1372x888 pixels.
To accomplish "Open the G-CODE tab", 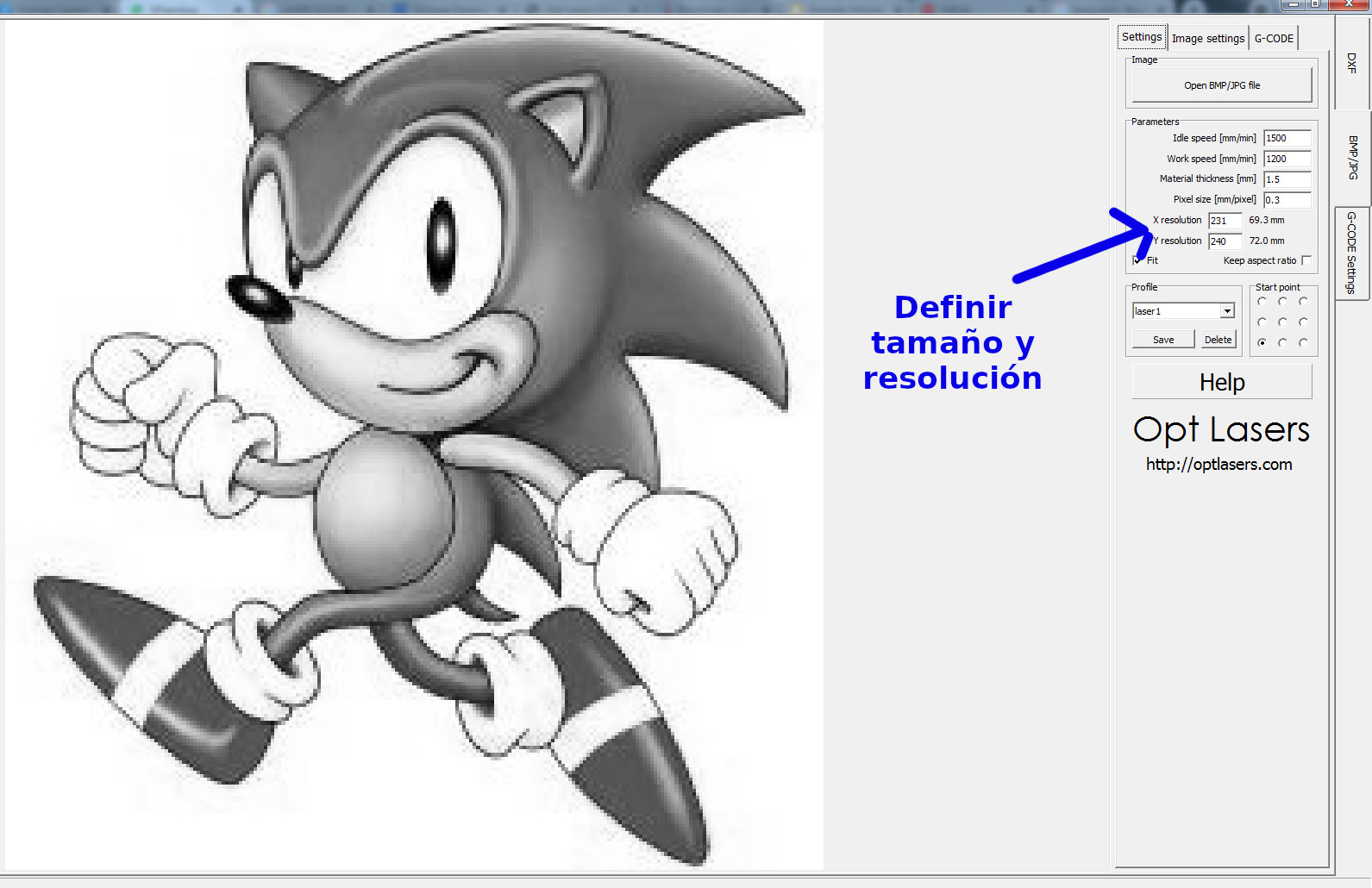I will pyautogui.click(x=1274, y=38).
